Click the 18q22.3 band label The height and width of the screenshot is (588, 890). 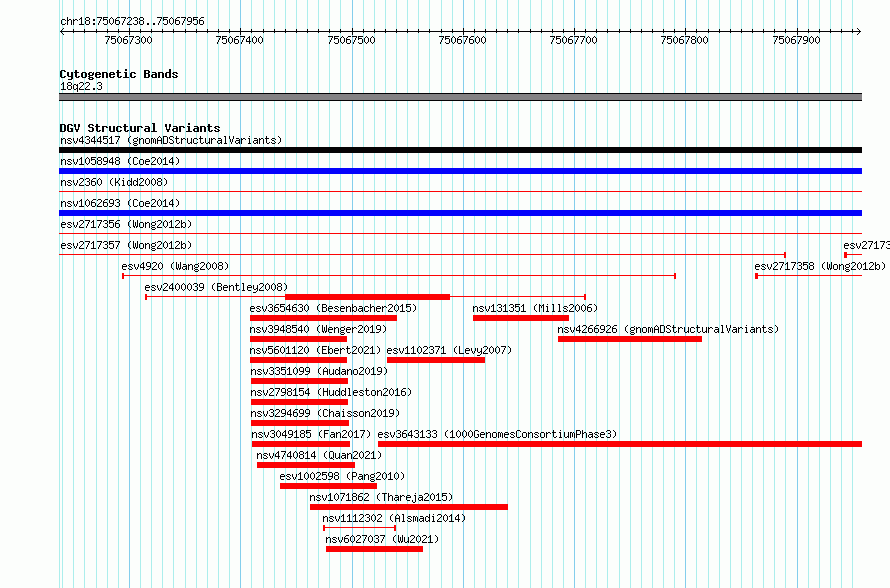(81, 86)
